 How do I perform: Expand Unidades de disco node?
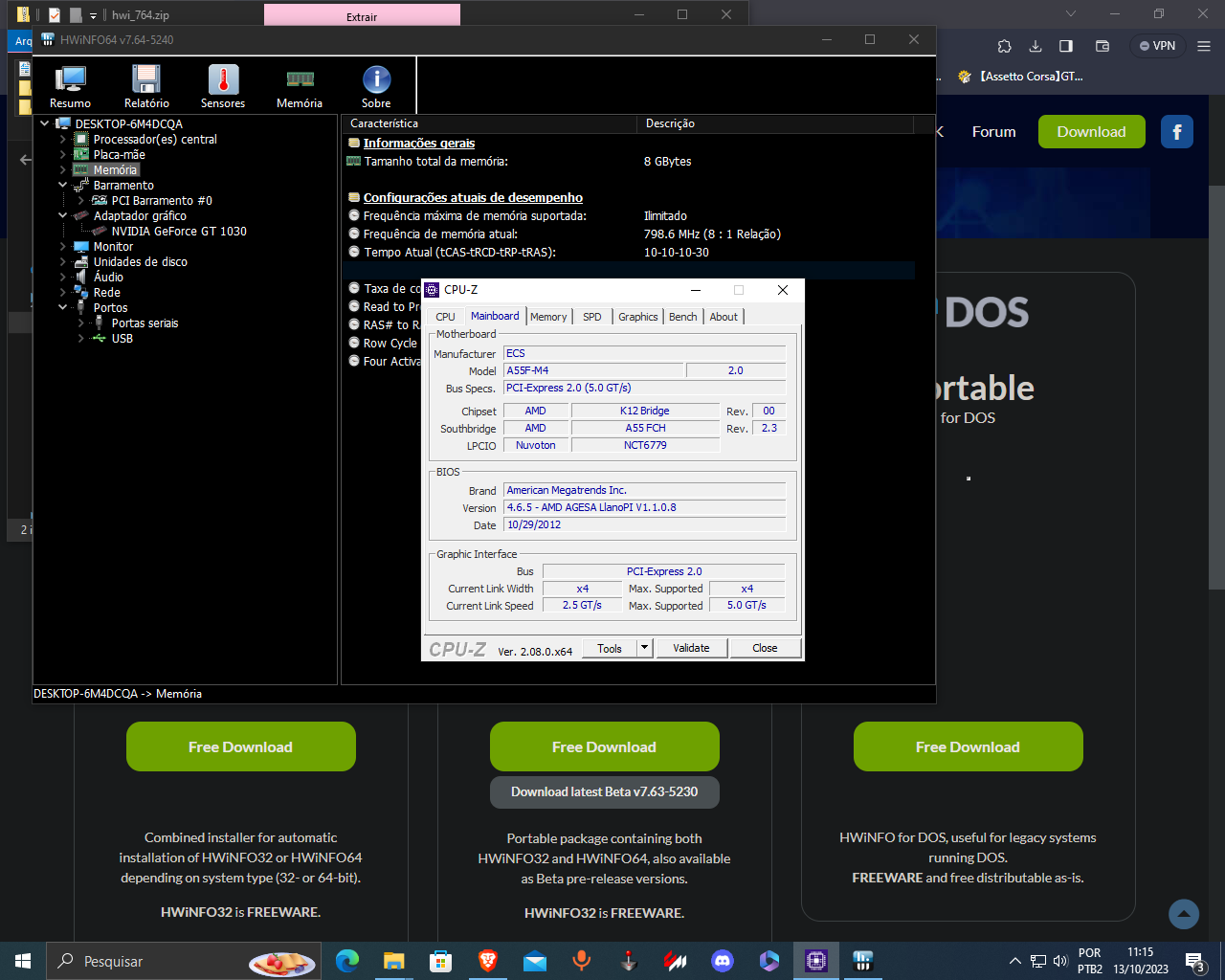click(x=63, y=261)
